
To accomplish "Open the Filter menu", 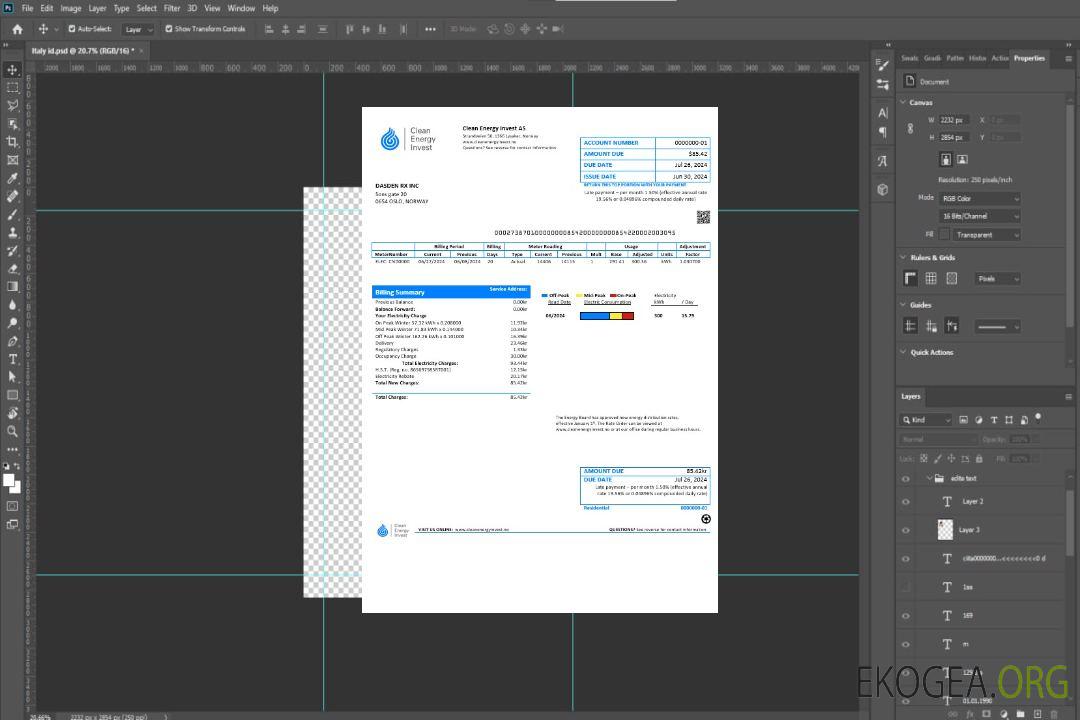I will (x=172, y=8).
